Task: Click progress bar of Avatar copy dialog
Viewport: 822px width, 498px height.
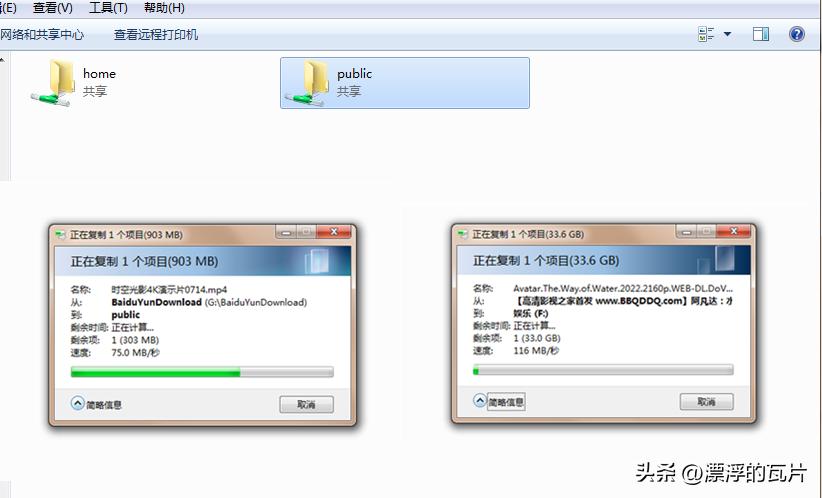Action: coord(603,370)
